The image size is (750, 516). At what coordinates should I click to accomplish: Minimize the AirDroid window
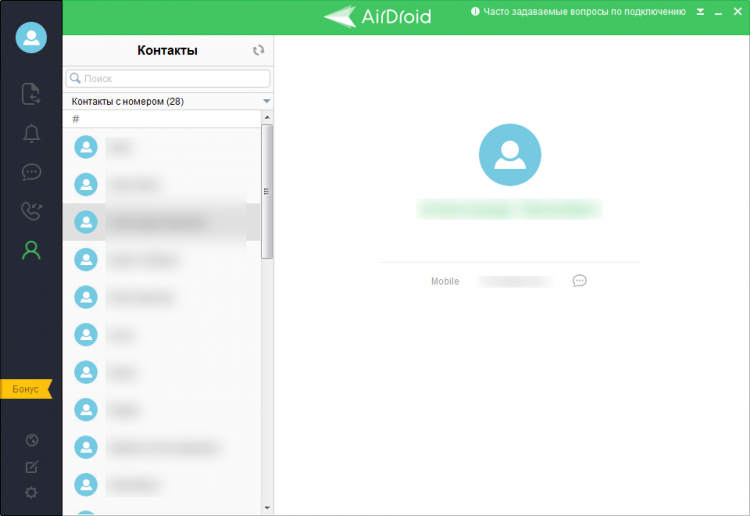pyautogui.click(x=718, y=12)
